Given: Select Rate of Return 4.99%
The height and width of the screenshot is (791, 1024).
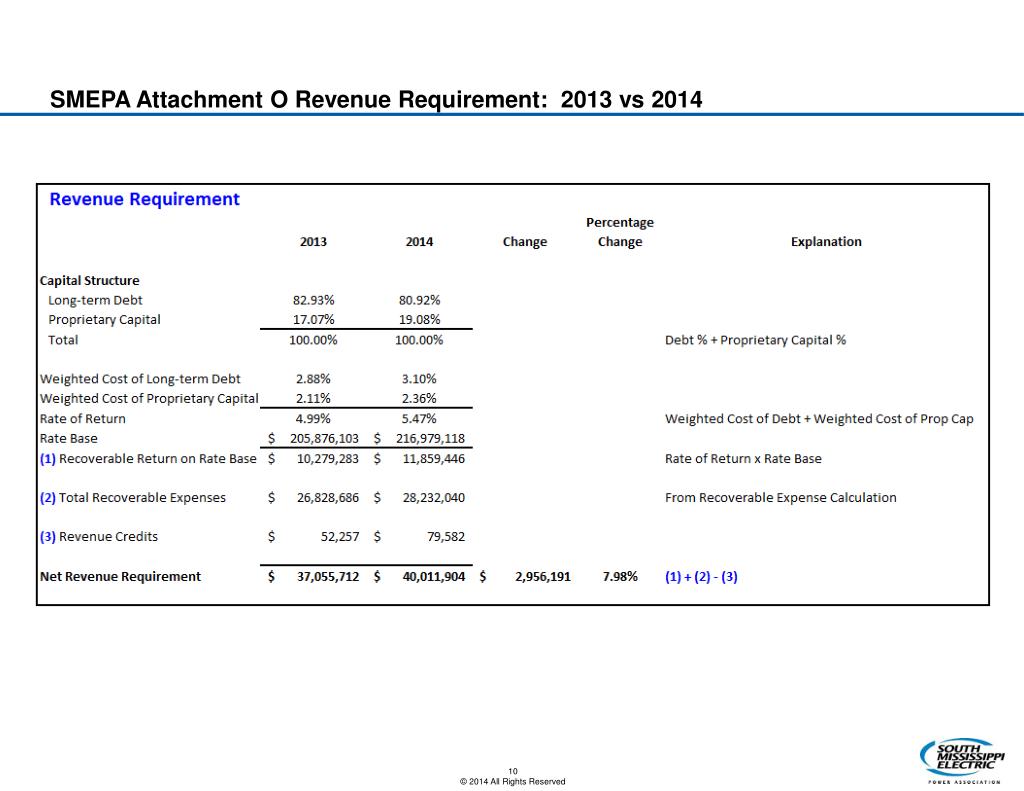Looking at the screenshot, I should point(313,419).
